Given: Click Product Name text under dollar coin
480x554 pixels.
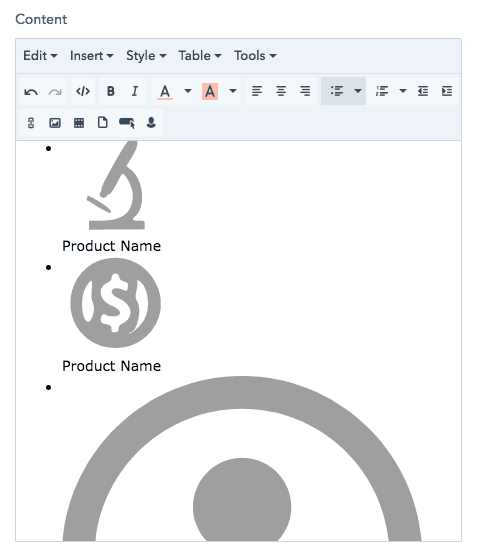Looking at the screenshot, I should [112, 366].
